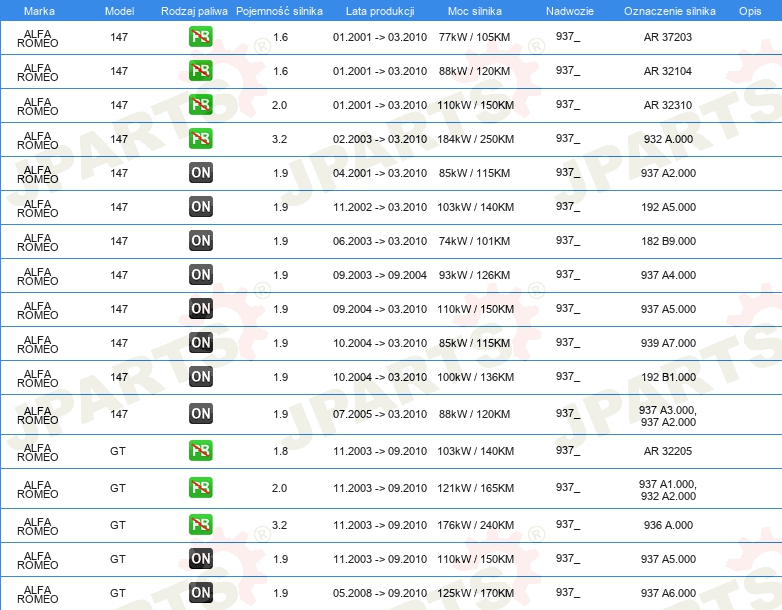Click engine code 182 B9.000

pos(668,241)
